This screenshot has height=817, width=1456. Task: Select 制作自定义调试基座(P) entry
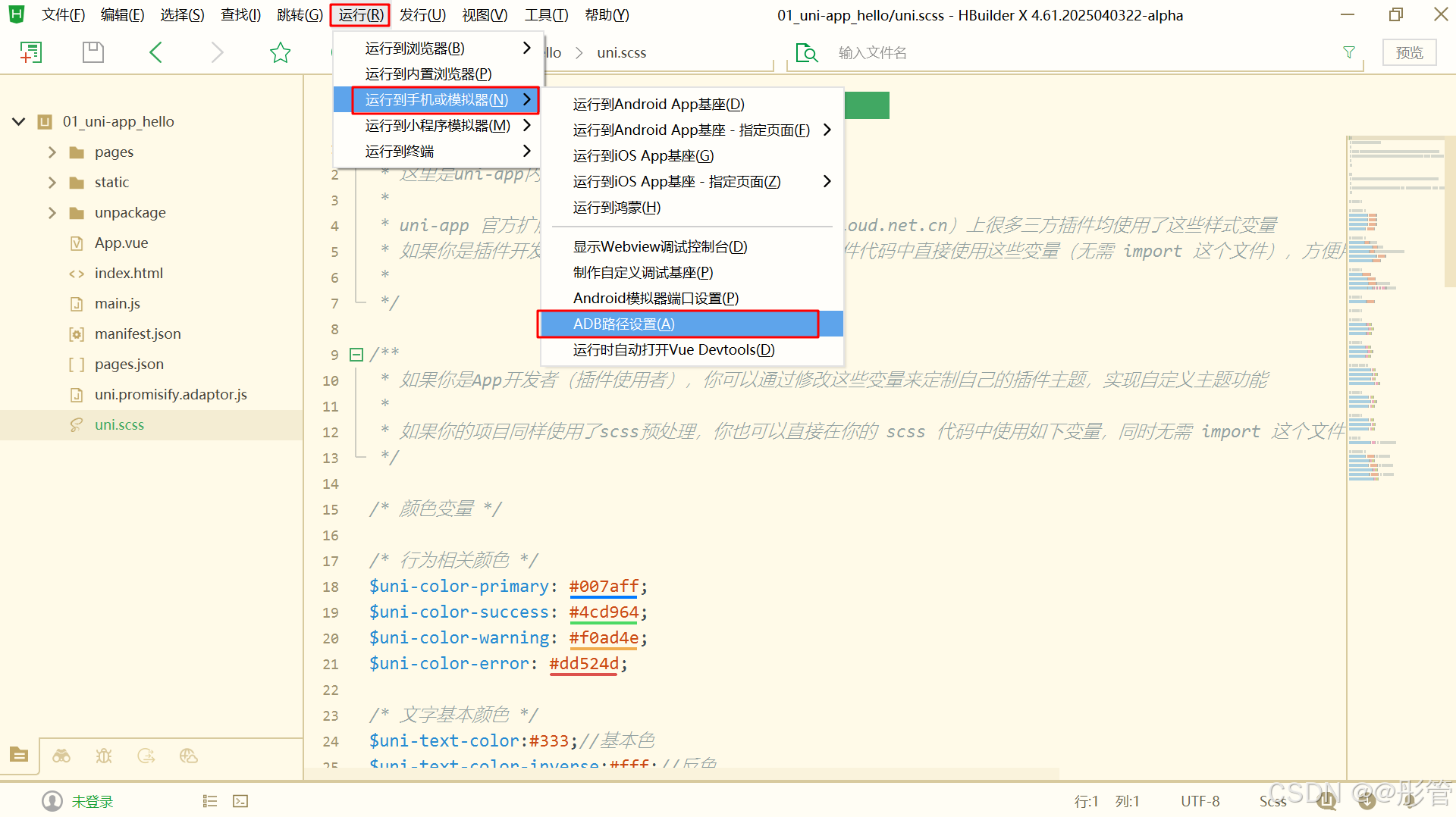(x=692, y=272)
